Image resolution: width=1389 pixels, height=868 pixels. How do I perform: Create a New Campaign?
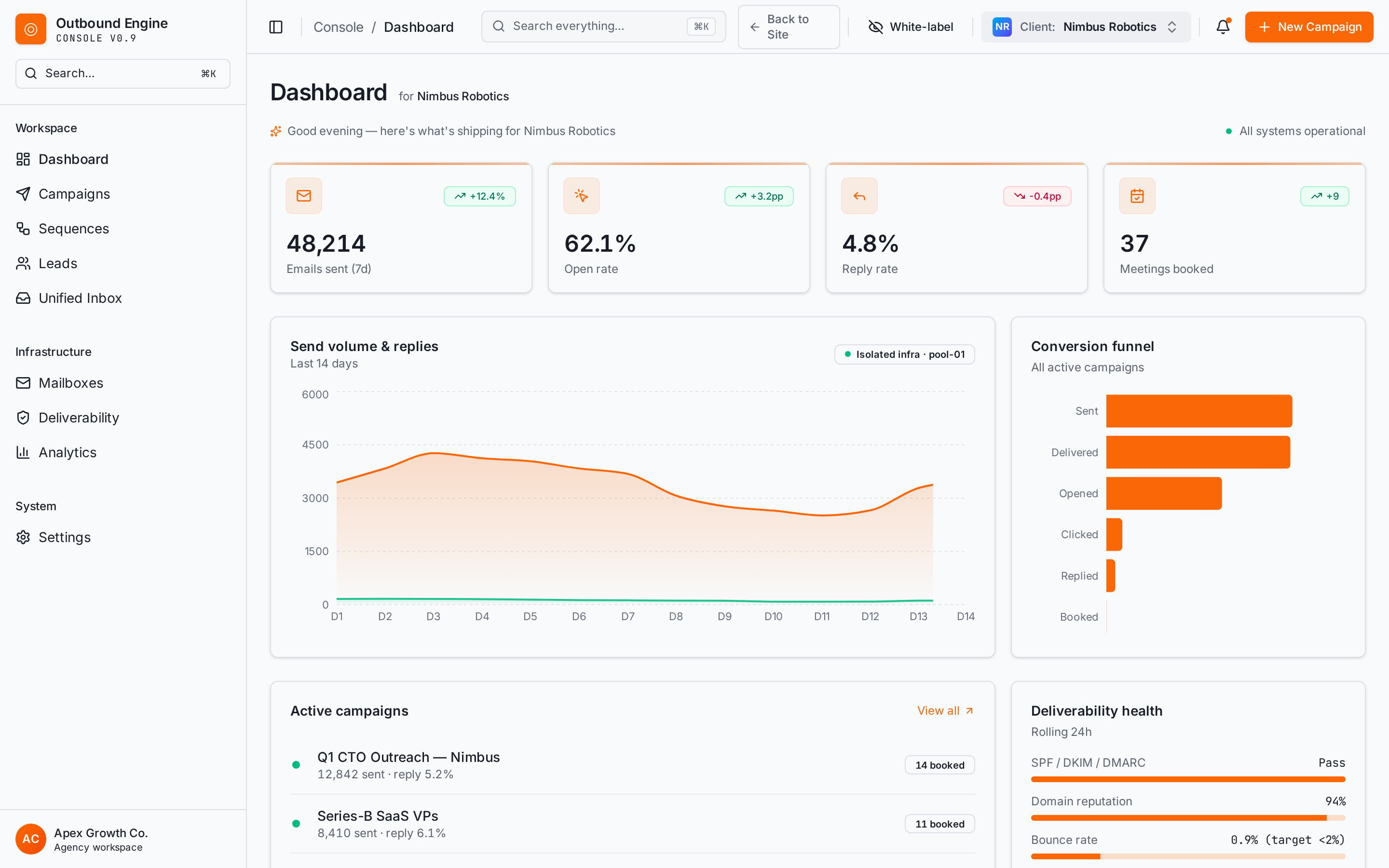[1309, 27]
